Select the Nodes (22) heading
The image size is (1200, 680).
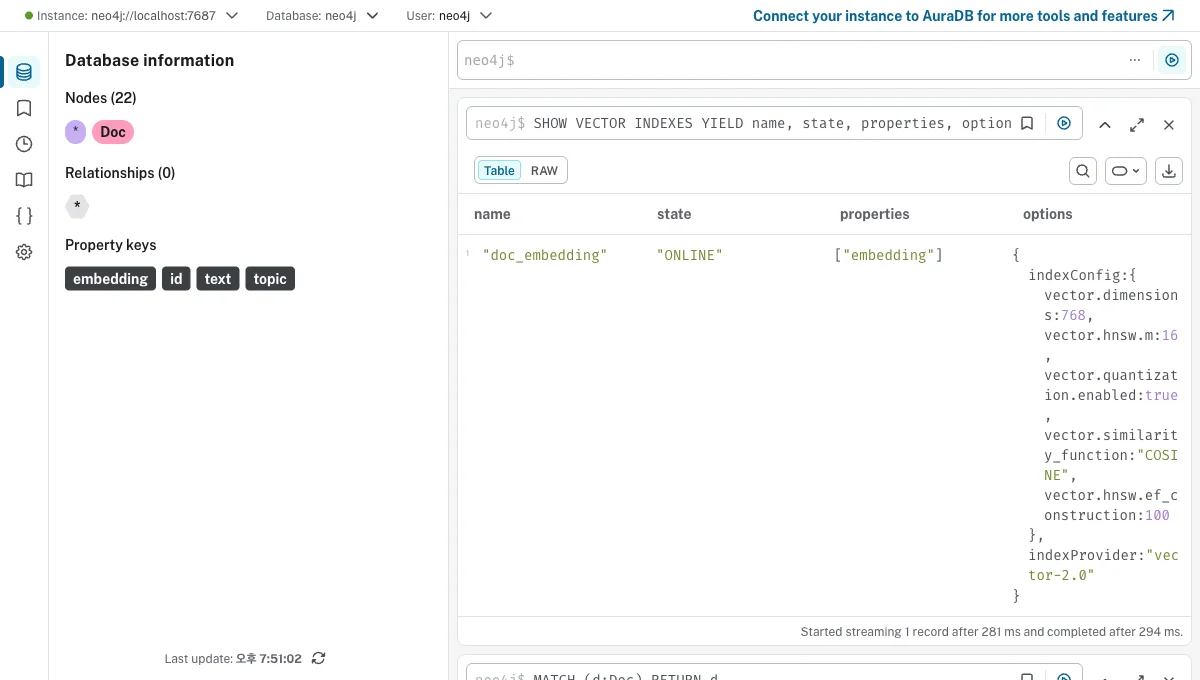101,98
